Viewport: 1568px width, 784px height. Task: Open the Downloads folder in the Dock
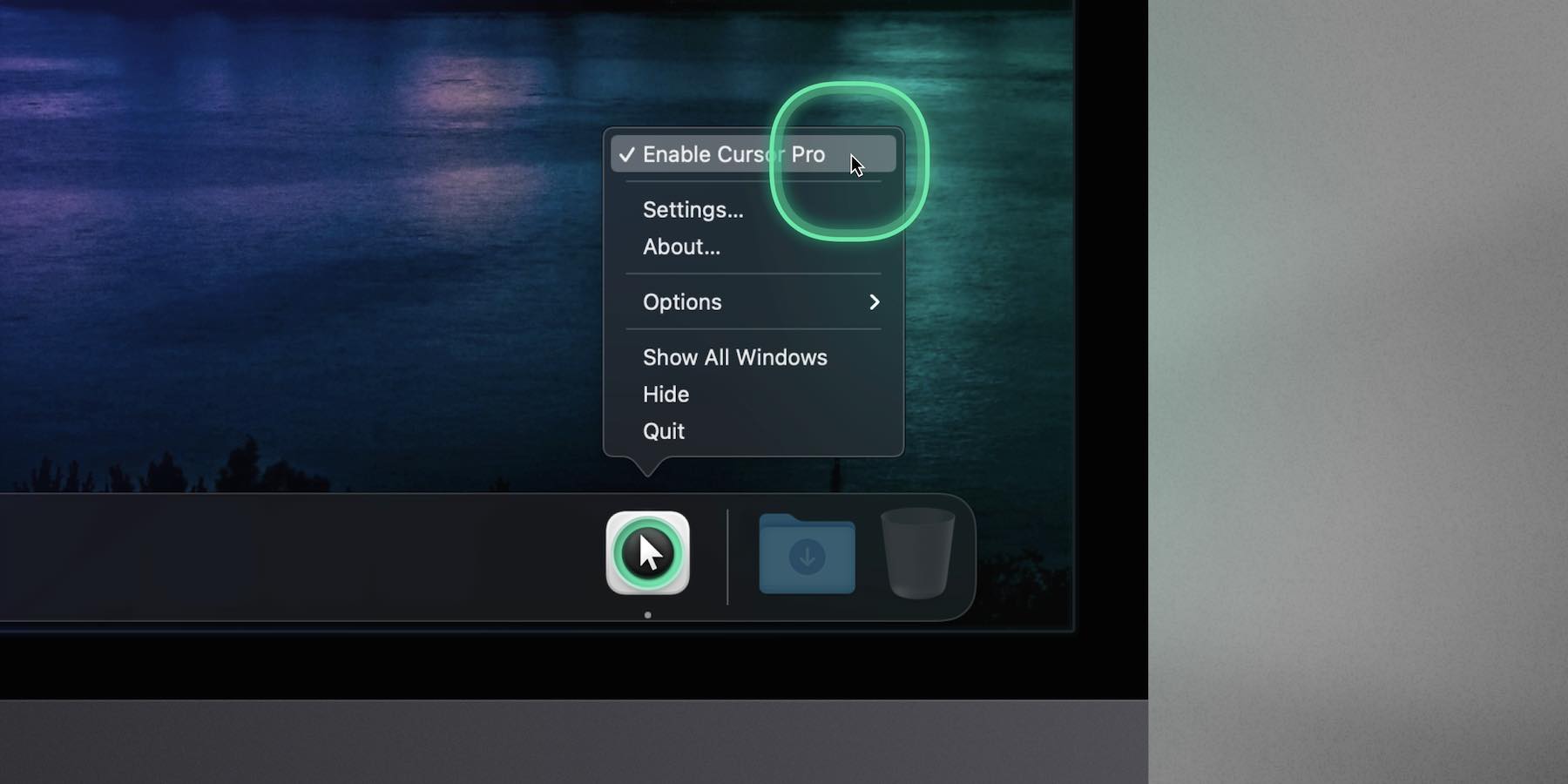click(807, 555)
